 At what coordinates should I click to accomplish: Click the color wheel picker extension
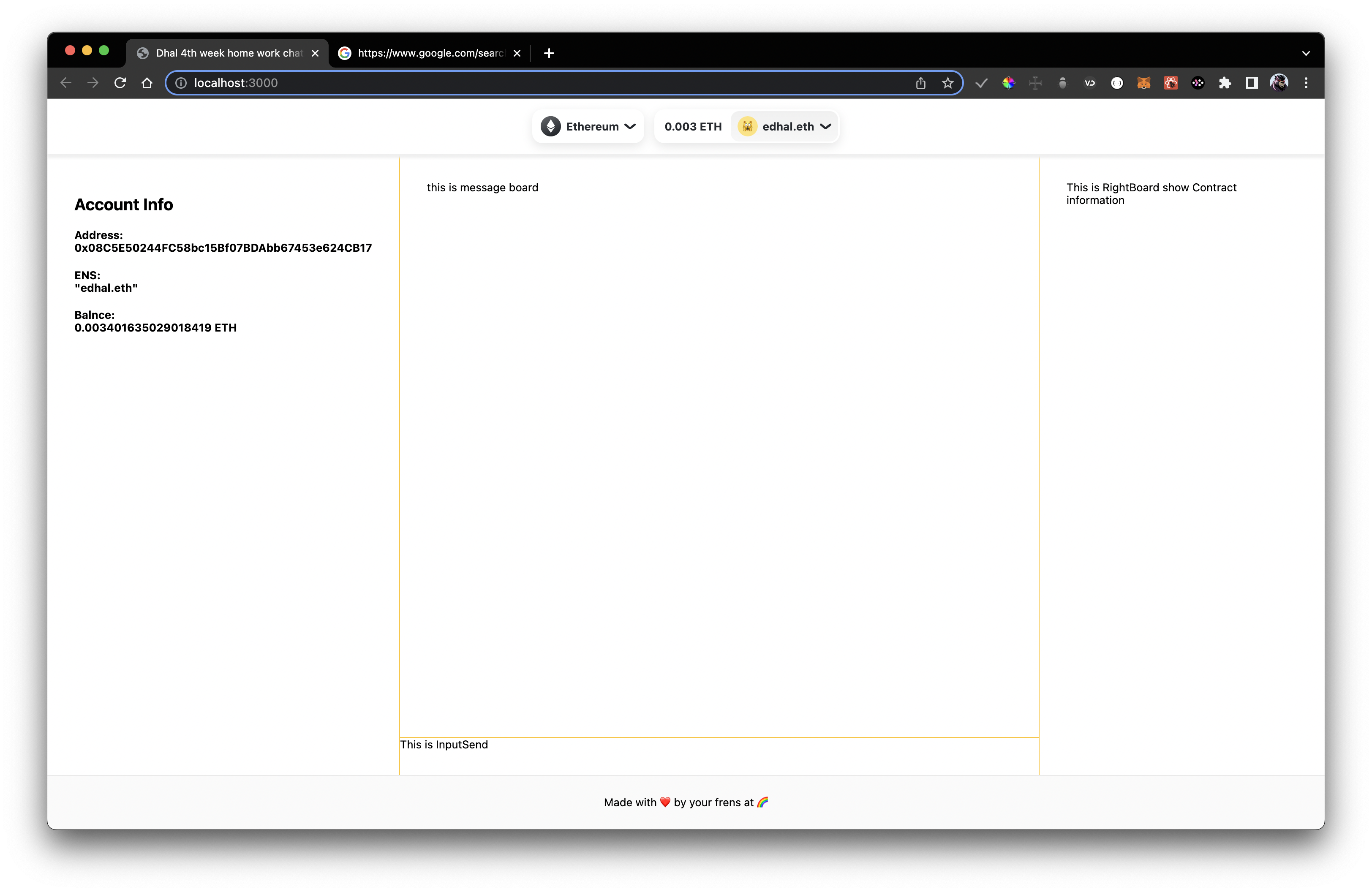pos(1008,83)
